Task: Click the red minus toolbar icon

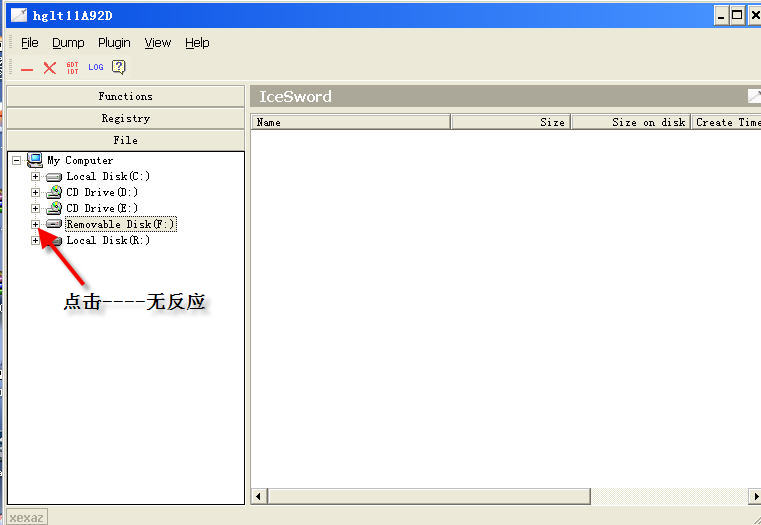Action: pyautogui.click(x=27, y=70)
